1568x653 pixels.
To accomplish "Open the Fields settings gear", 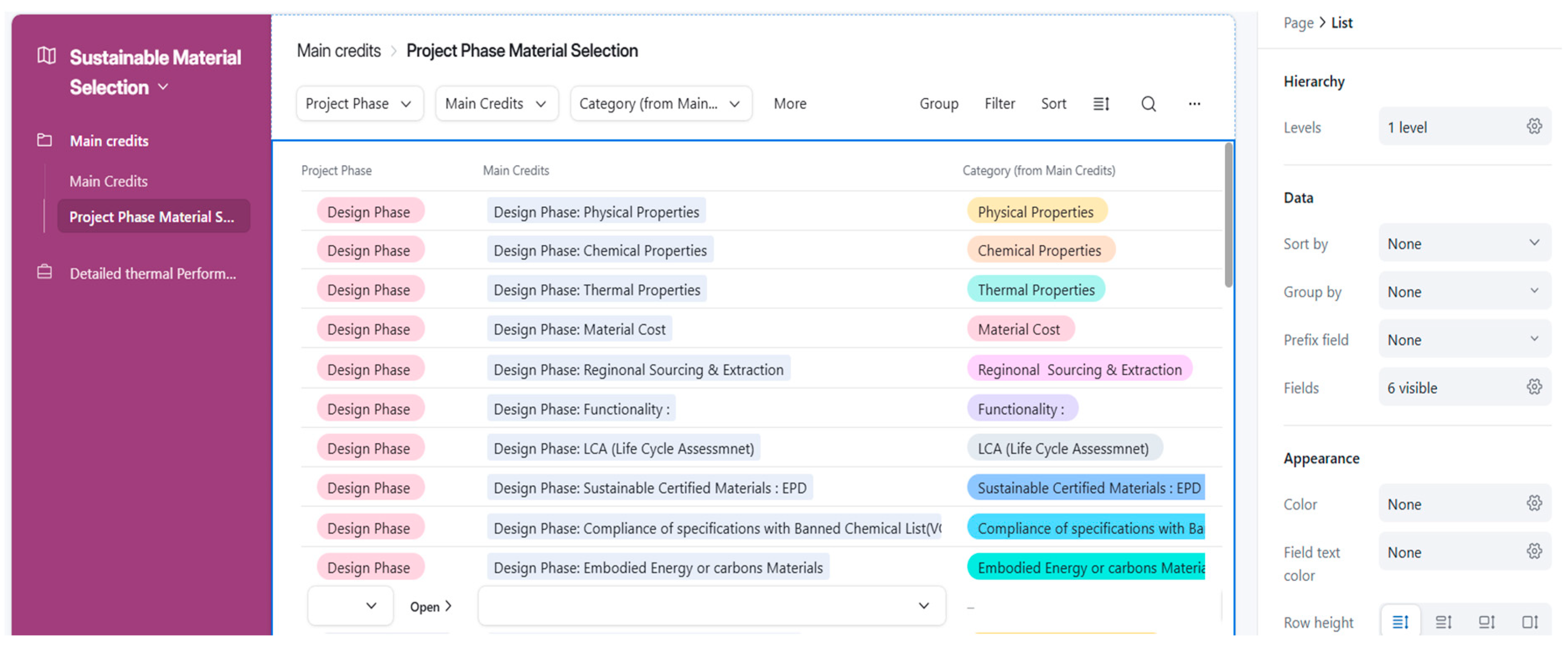I will pyautogui.click(x=1534, y=387).
